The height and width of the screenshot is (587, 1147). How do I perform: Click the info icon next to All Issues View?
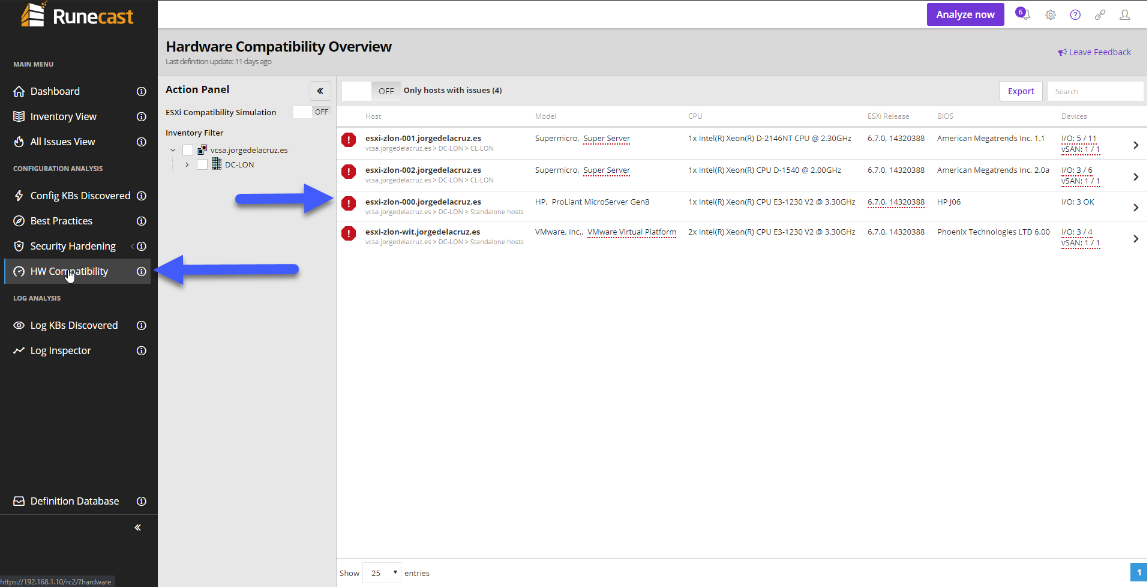[x=142, y=142]
